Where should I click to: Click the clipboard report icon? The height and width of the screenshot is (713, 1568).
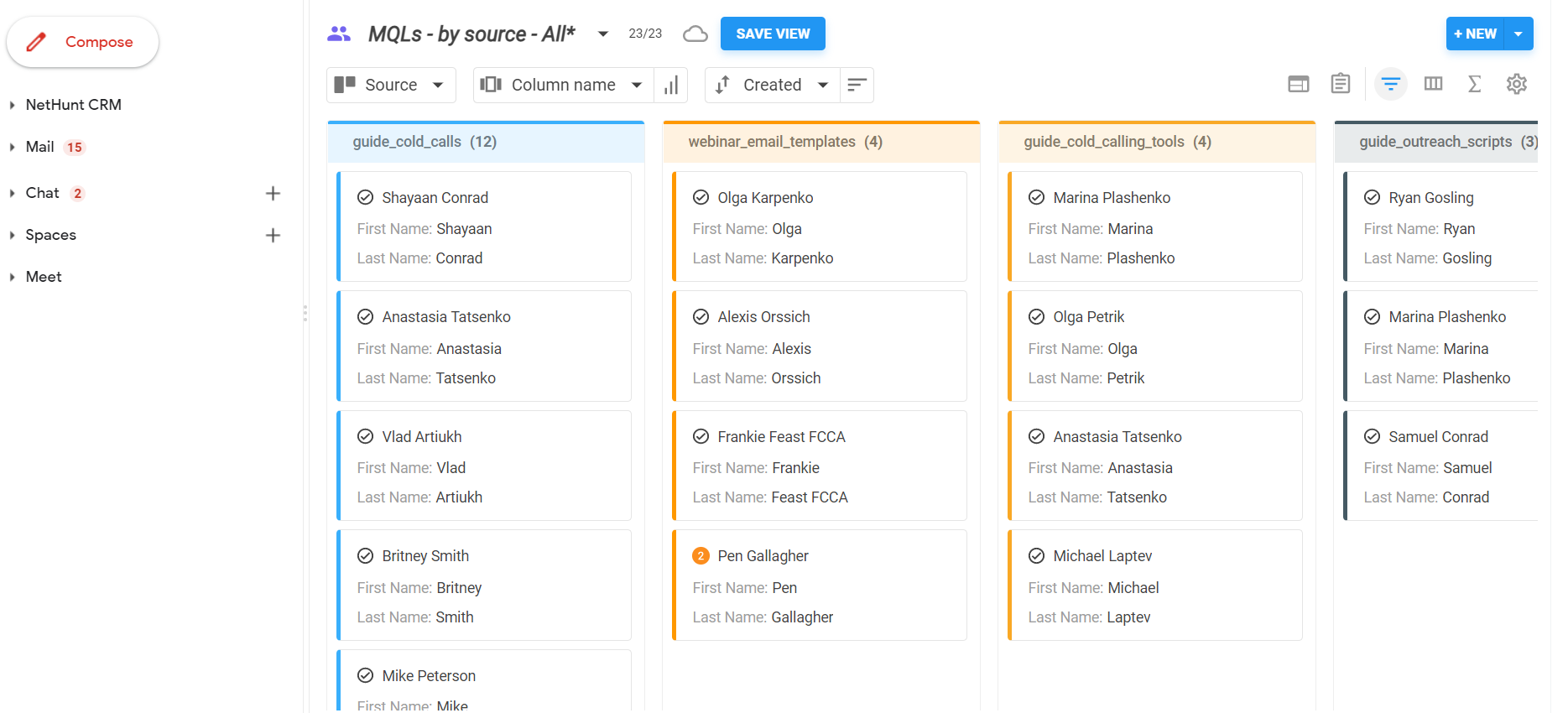(x=1340, y=84)
